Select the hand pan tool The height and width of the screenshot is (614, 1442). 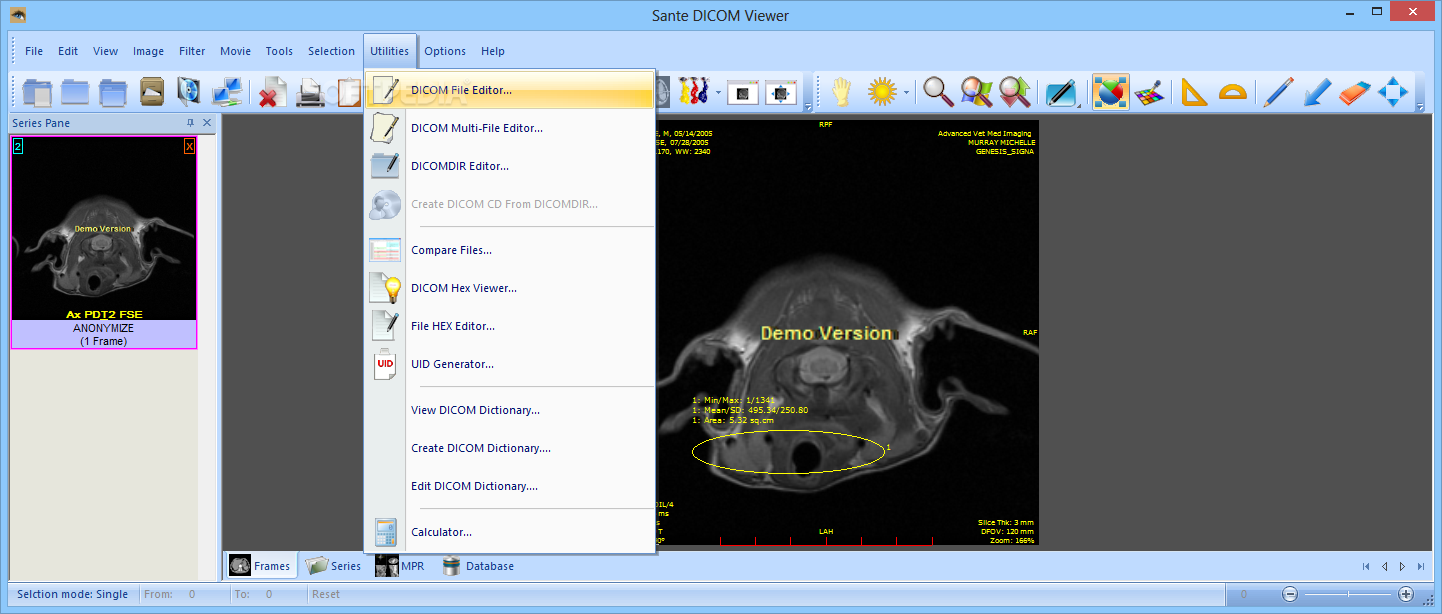click(842, 92)
